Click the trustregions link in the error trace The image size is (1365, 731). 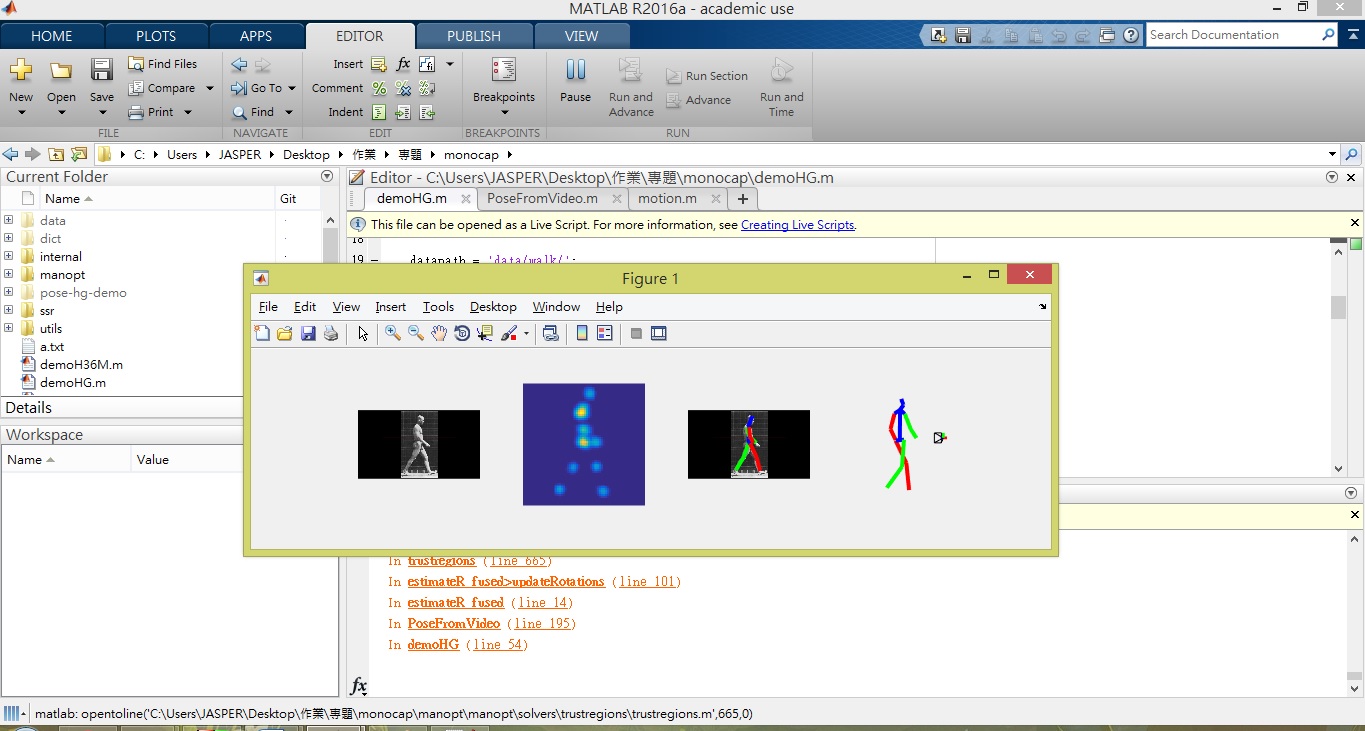pos(441,561)
